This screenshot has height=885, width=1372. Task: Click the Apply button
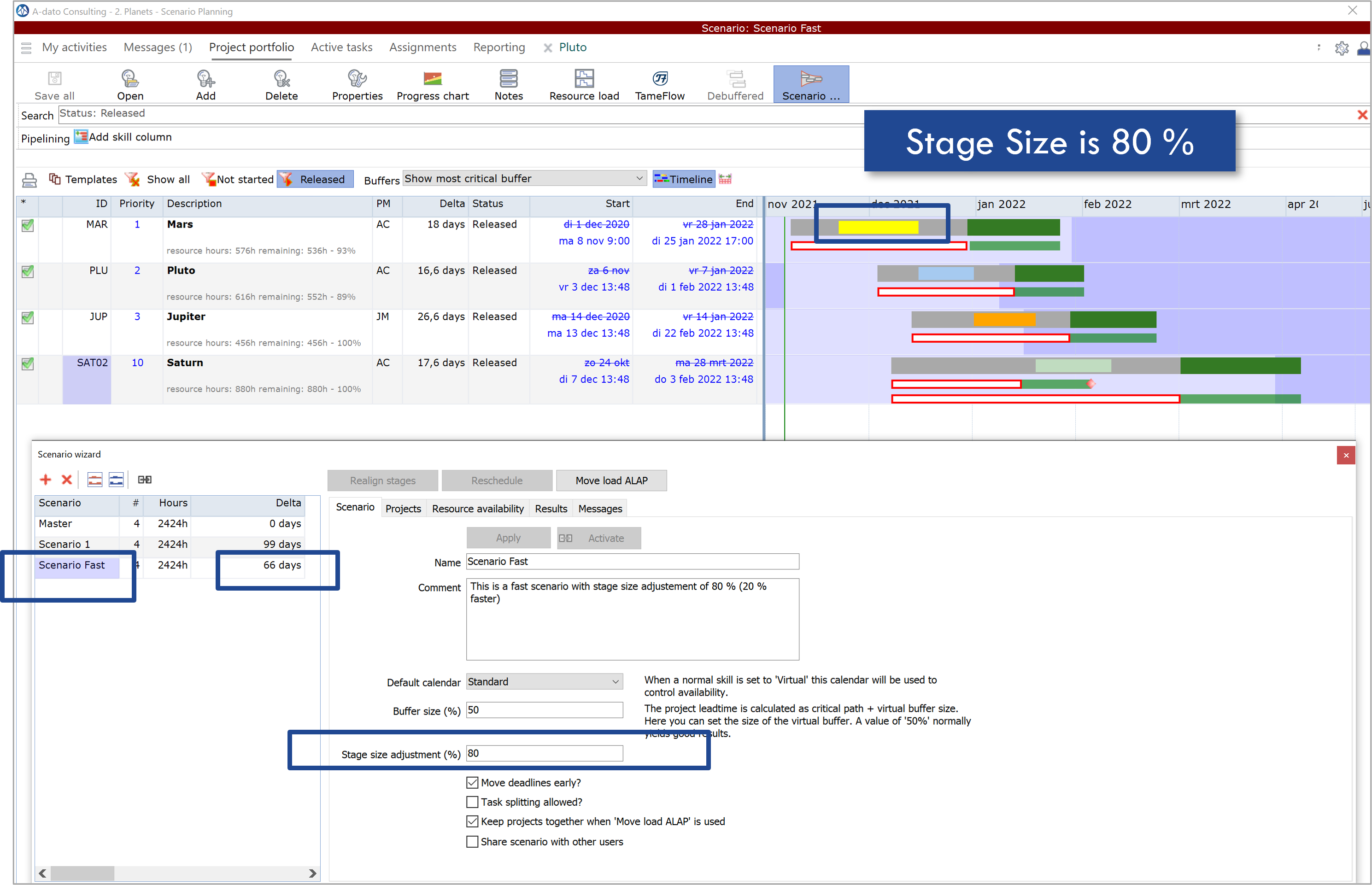click(x=509, y=538)
